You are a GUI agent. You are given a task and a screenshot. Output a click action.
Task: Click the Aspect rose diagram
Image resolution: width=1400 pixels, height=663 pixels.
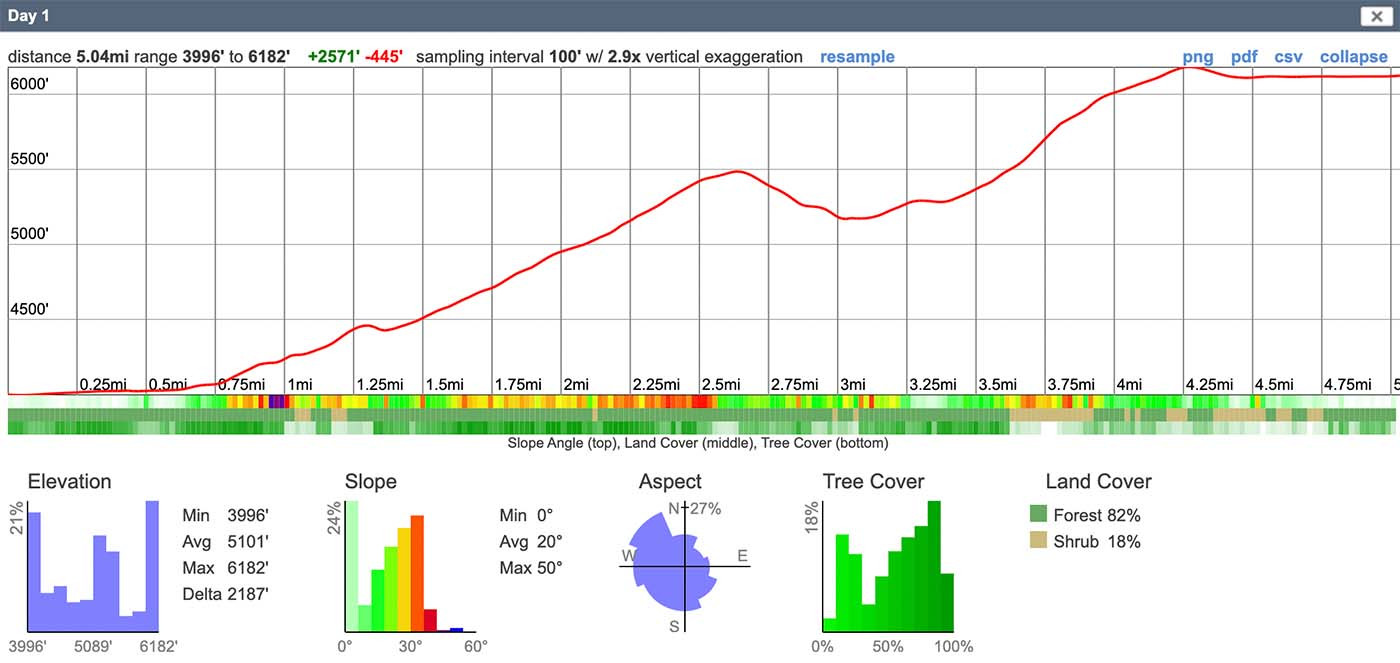(x=683, y=563)
